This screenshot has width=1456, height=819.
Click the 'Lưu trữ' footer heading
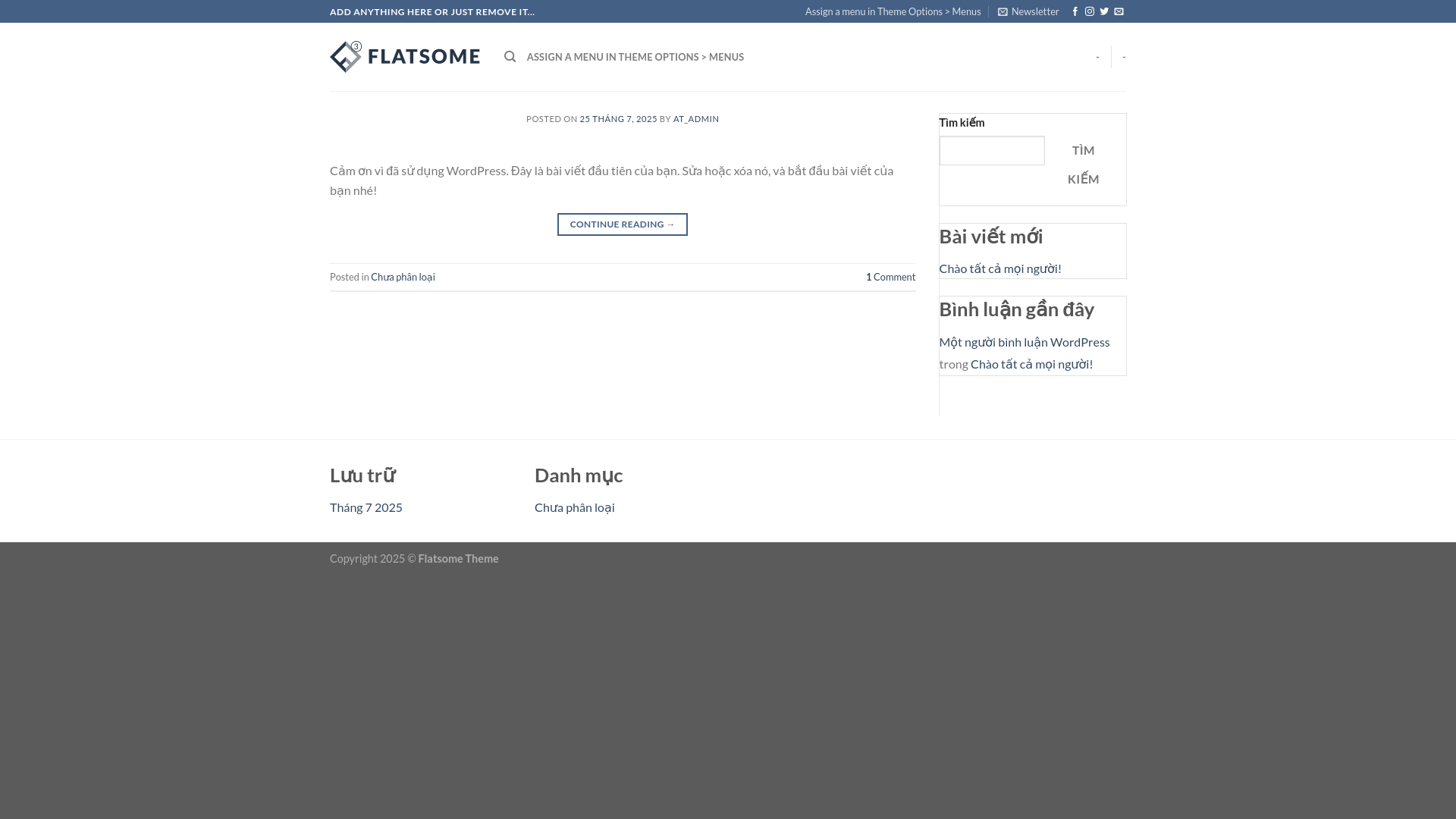pos(362,475)
